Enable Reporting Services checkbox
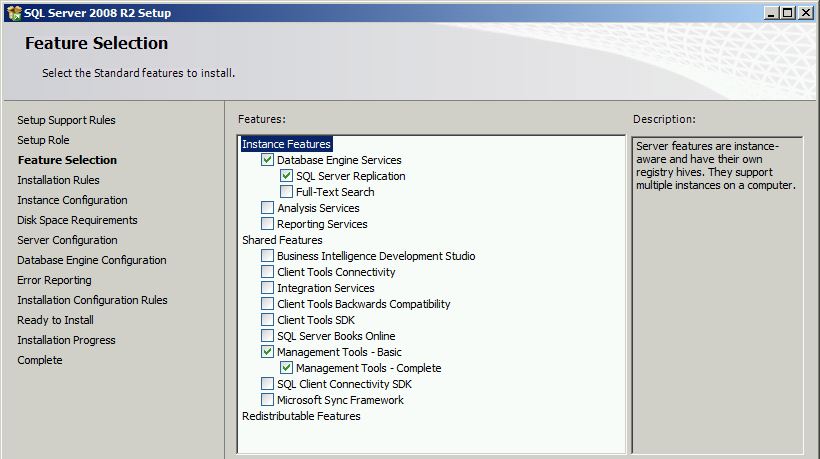The width and height of the screenshot is (820, 459). [267, 224]
